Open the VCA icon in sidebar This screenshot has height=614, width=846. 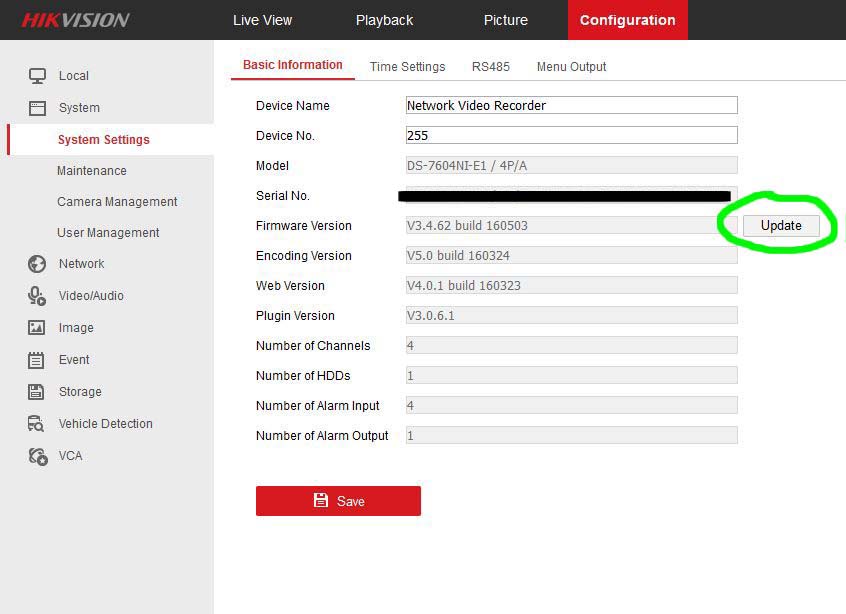tap(37, 456)
